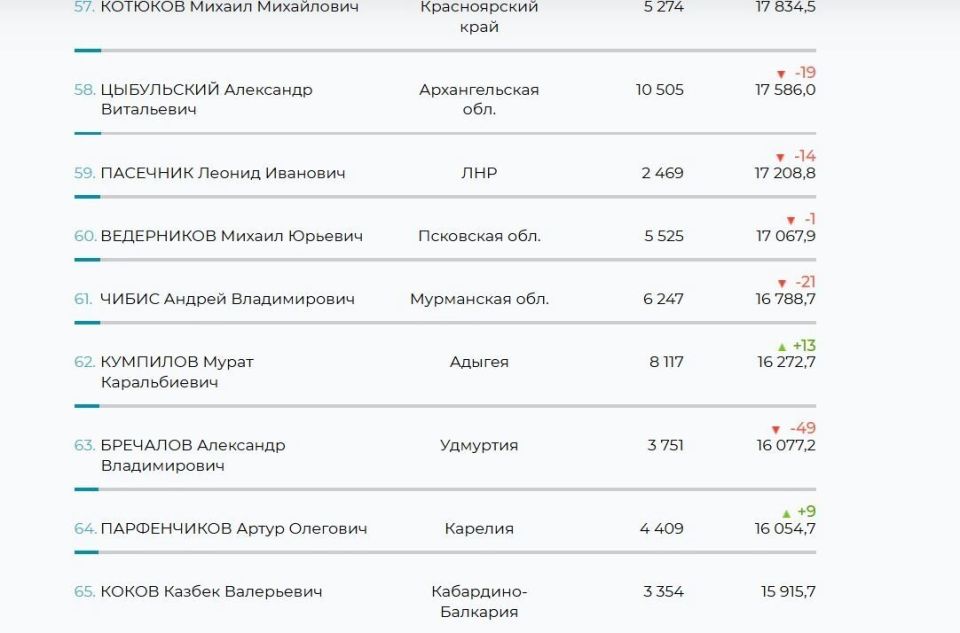The height and width of the screenshot is (633, 960).
Task: Click the red down arrow beside -19
Action: pos(781,74)
